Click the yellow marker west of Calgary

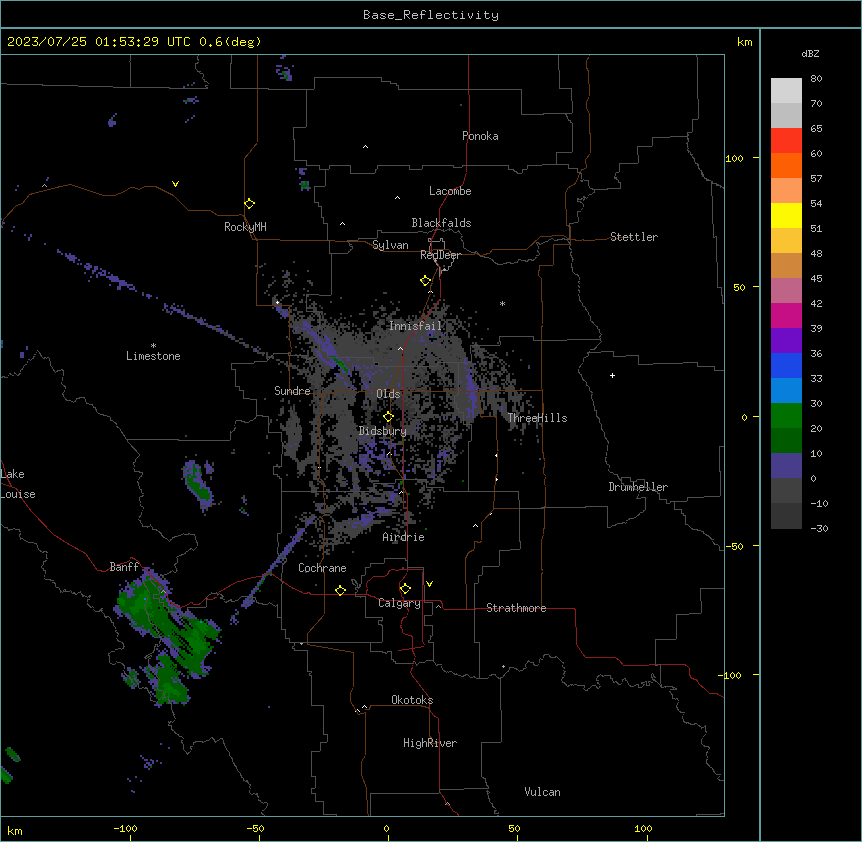click(340, 590)
